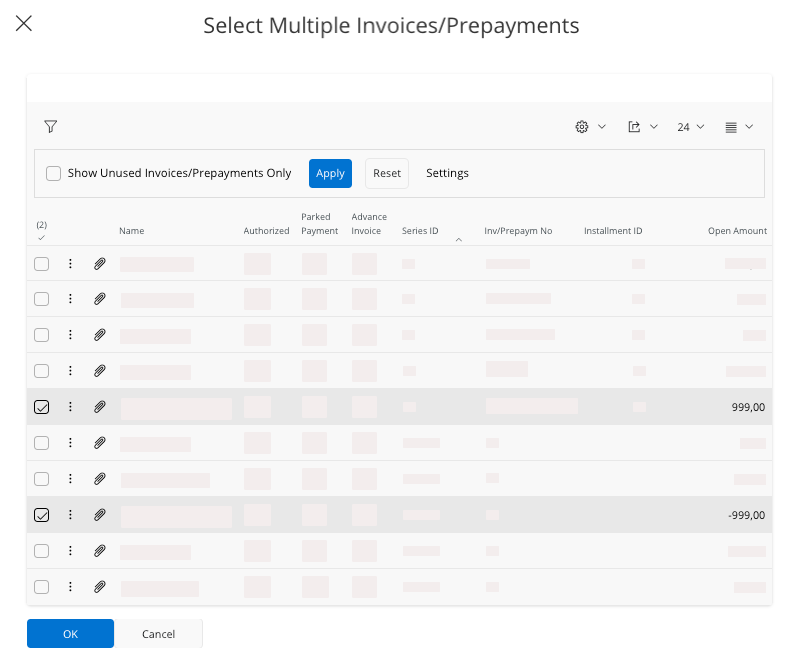The height and width of the screenshot is (660, 789).
Task: Click paperclip on the 999,00 row
Action: point(100,407)
